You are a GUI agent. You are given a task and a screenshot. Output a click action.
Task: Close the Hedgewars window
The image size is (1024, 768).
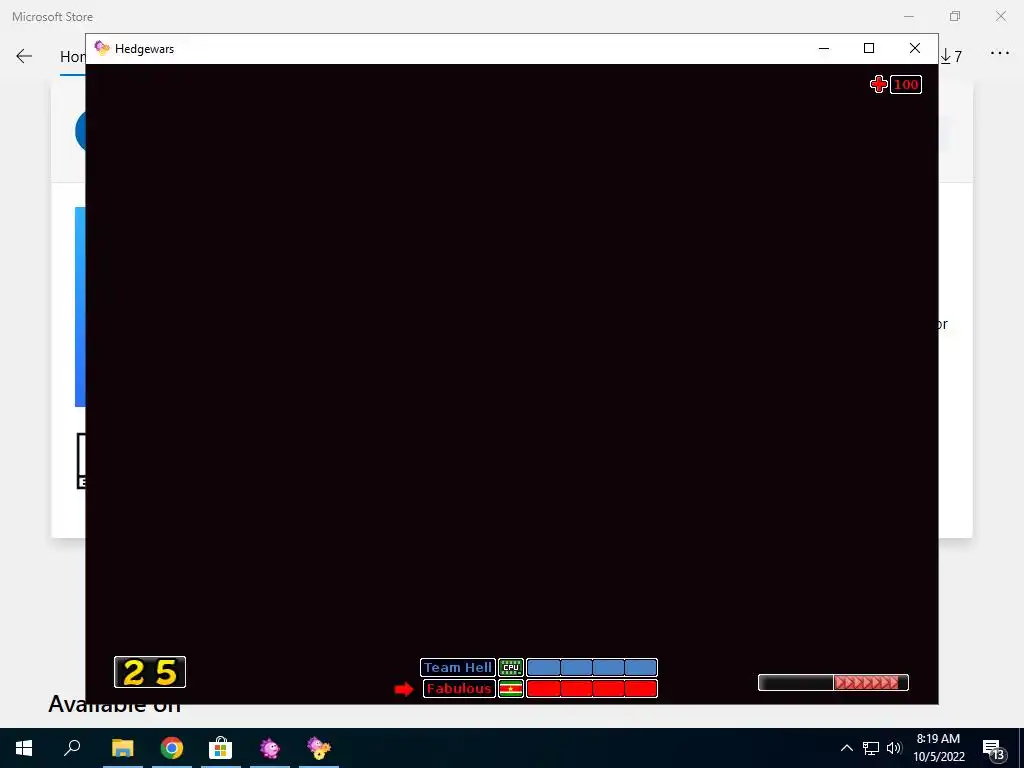915,48
